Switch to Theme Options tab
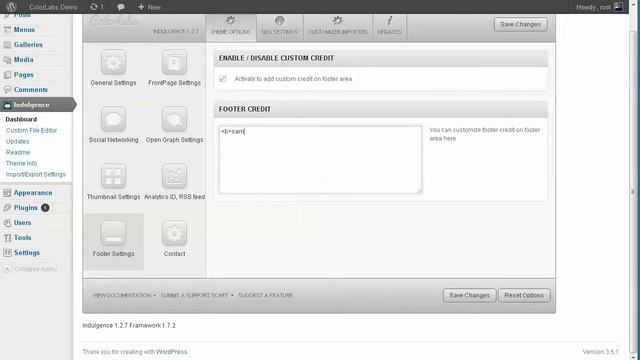Viewport: 640px width, 360px height. coord(231,27)
